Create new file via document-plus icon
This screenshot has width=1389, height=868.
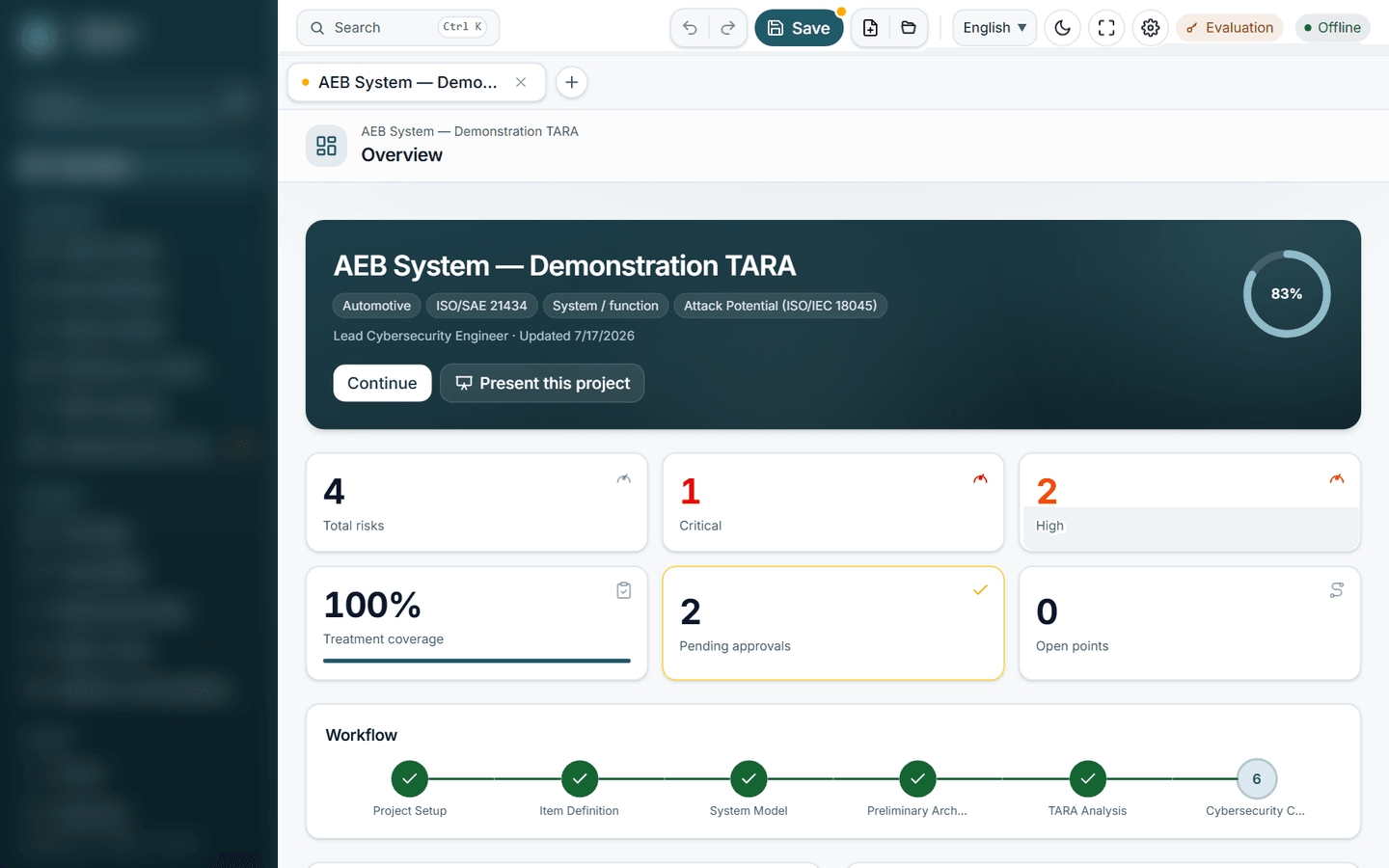click(870, 28)
